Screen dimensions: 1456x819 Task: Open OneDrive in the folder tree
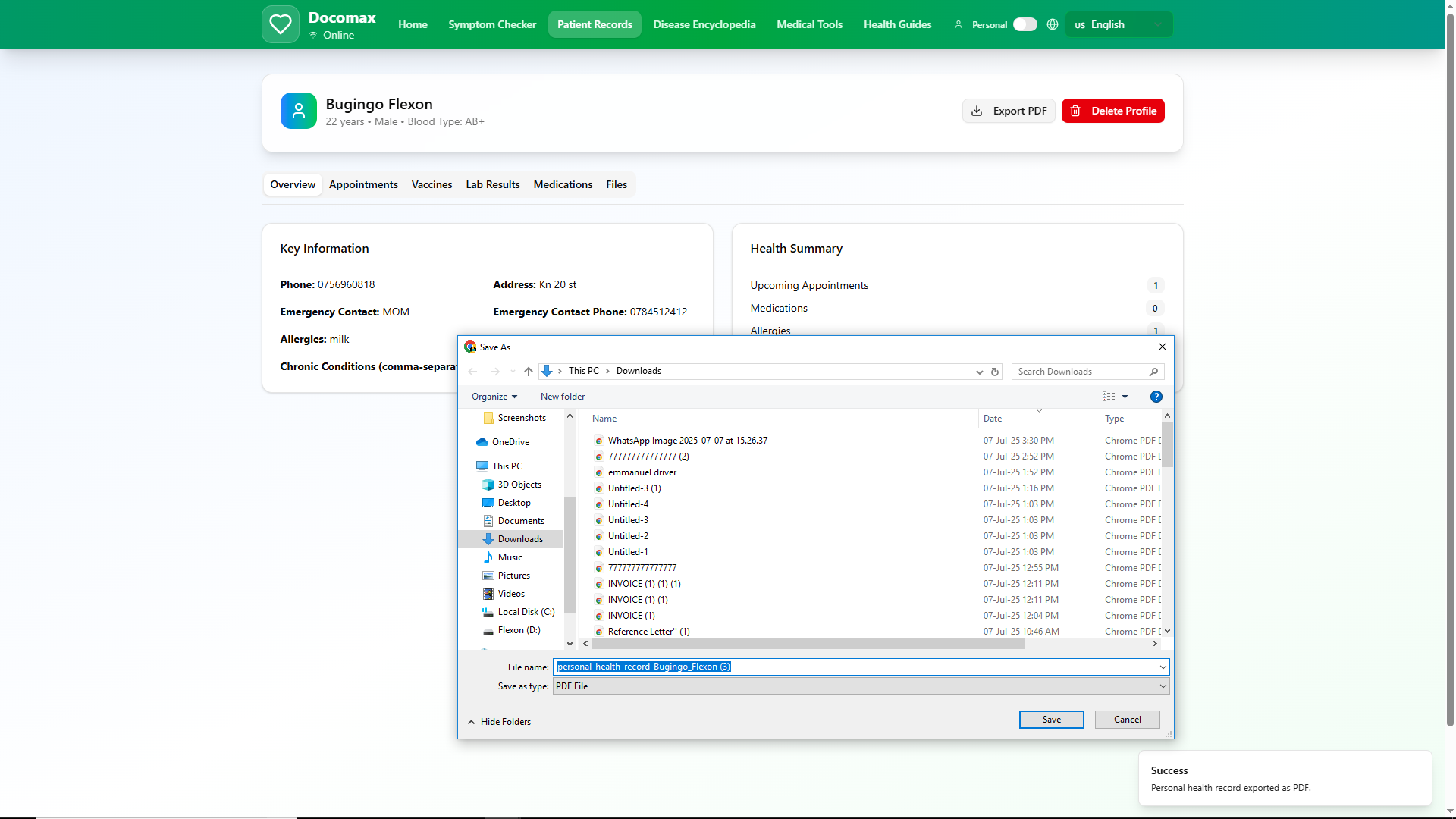pos(510,442)
